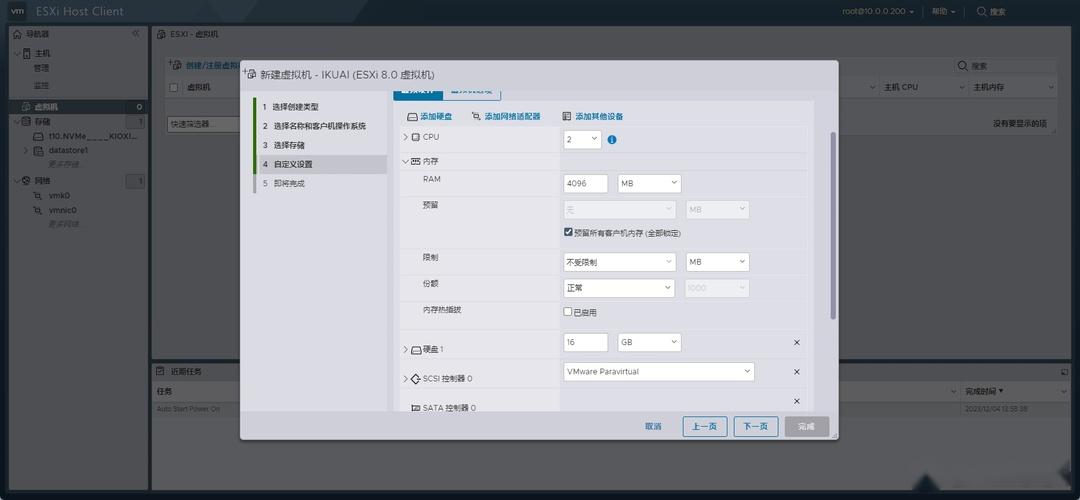This screenshot has height=500, width=1080.
Task: Click the 更多网络 link
Action: click(63, 225)
